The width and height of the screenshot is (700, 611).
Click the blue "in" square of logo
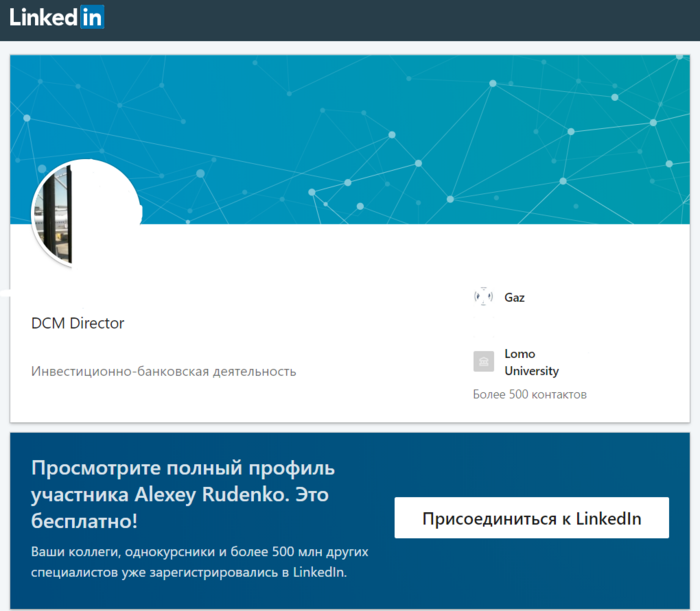(x=92, y=18)
